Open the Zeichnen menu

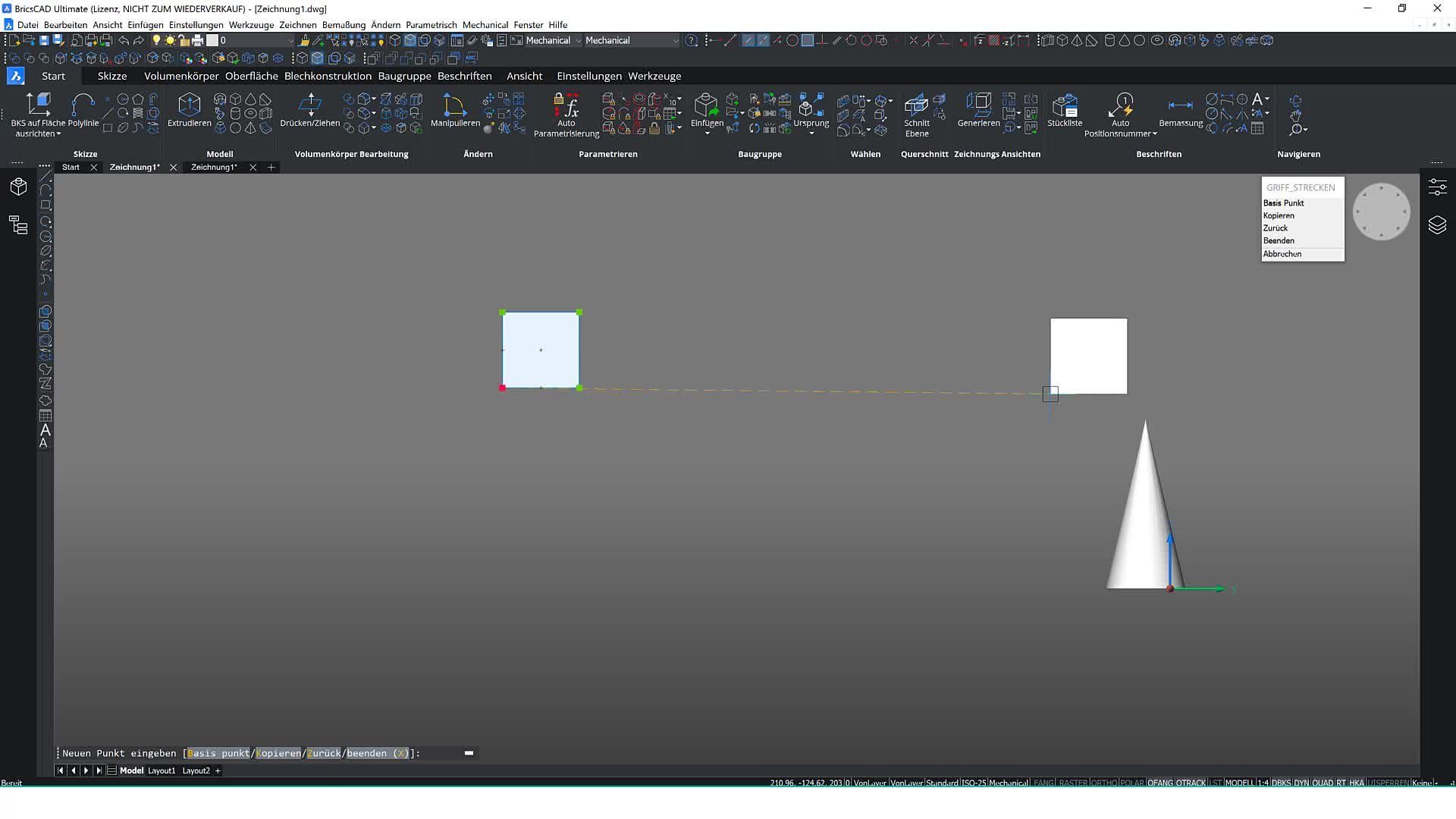(x=297, y=25)
